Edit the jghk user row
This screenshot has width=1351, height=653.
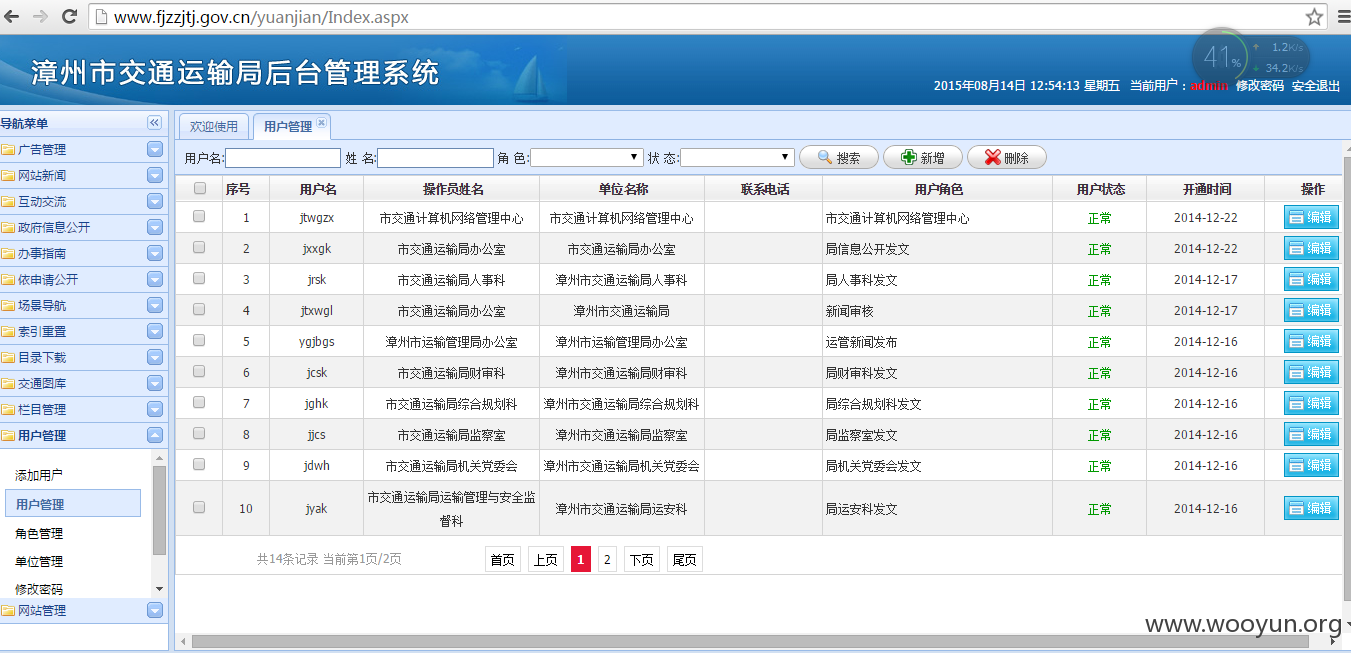tap(1310, 403)
